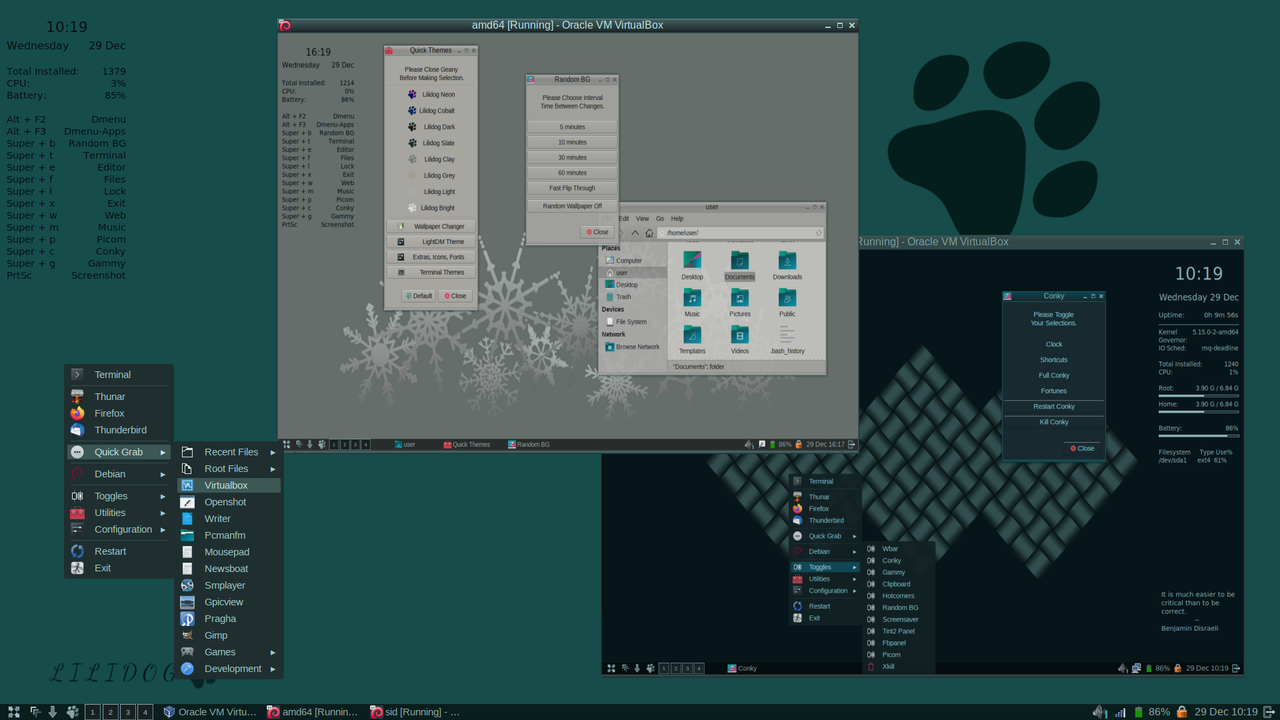Select Xkill in the sid Toggles submenu

tap(899, 666)
